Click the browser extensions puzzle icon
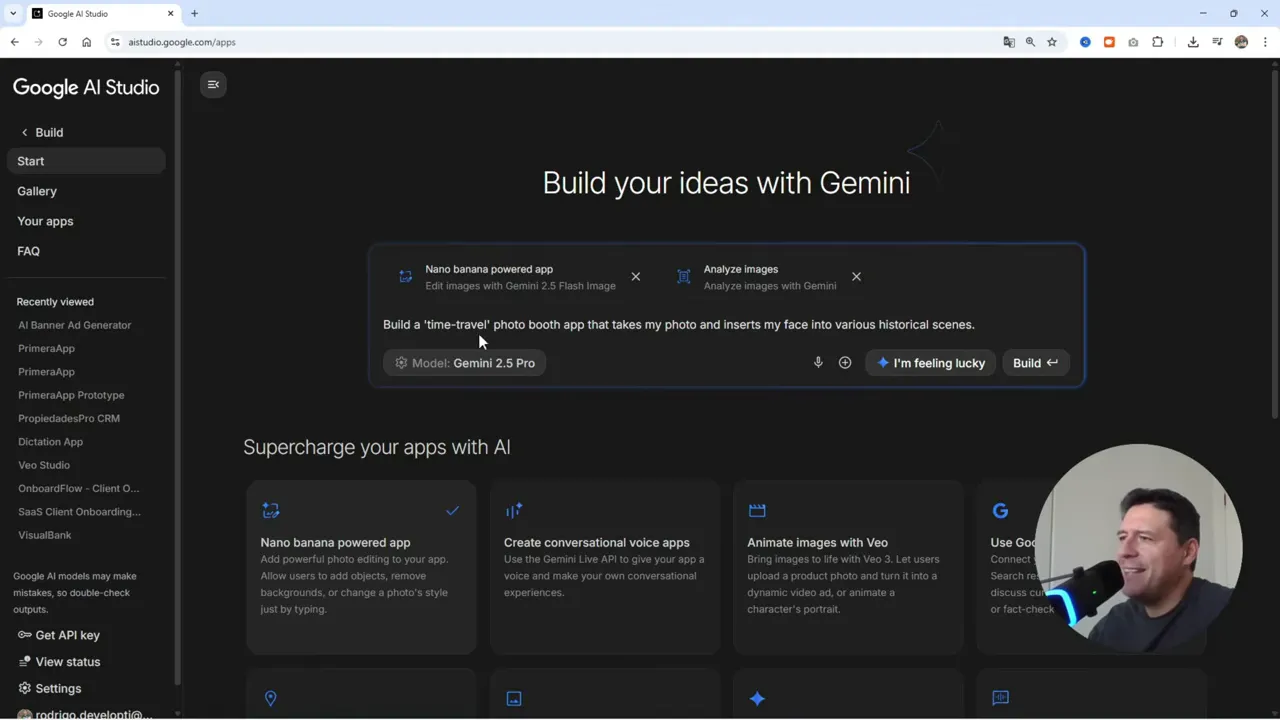 coord(1157,42)
